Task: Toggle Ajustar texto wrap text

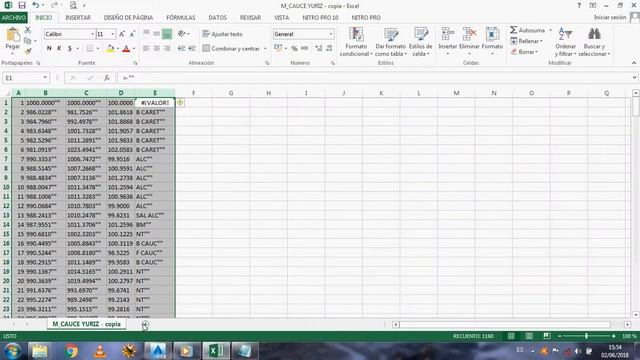Action: (222, 34)
